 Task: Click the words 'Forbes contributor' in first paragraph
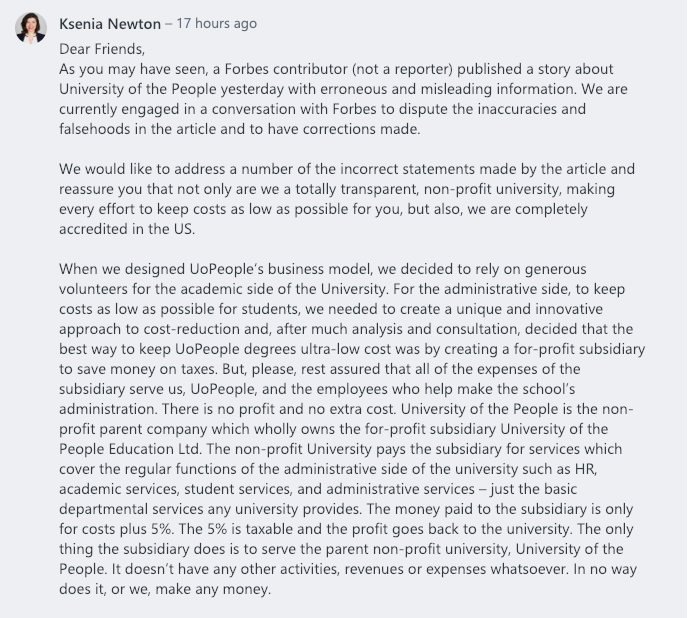tap(286, 69)
